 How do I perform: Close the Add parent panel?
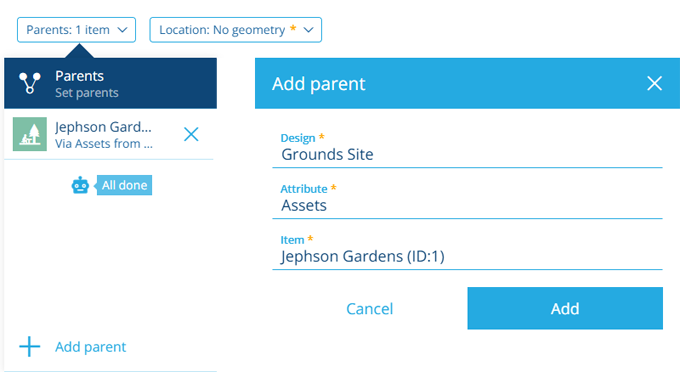click(654, 83)
